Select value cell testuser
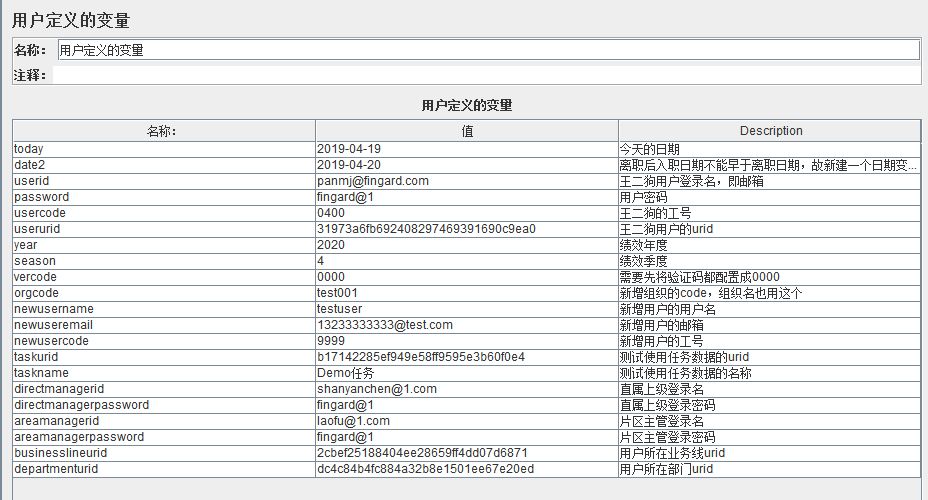The image size is (928, 500). tap(467, 309)
